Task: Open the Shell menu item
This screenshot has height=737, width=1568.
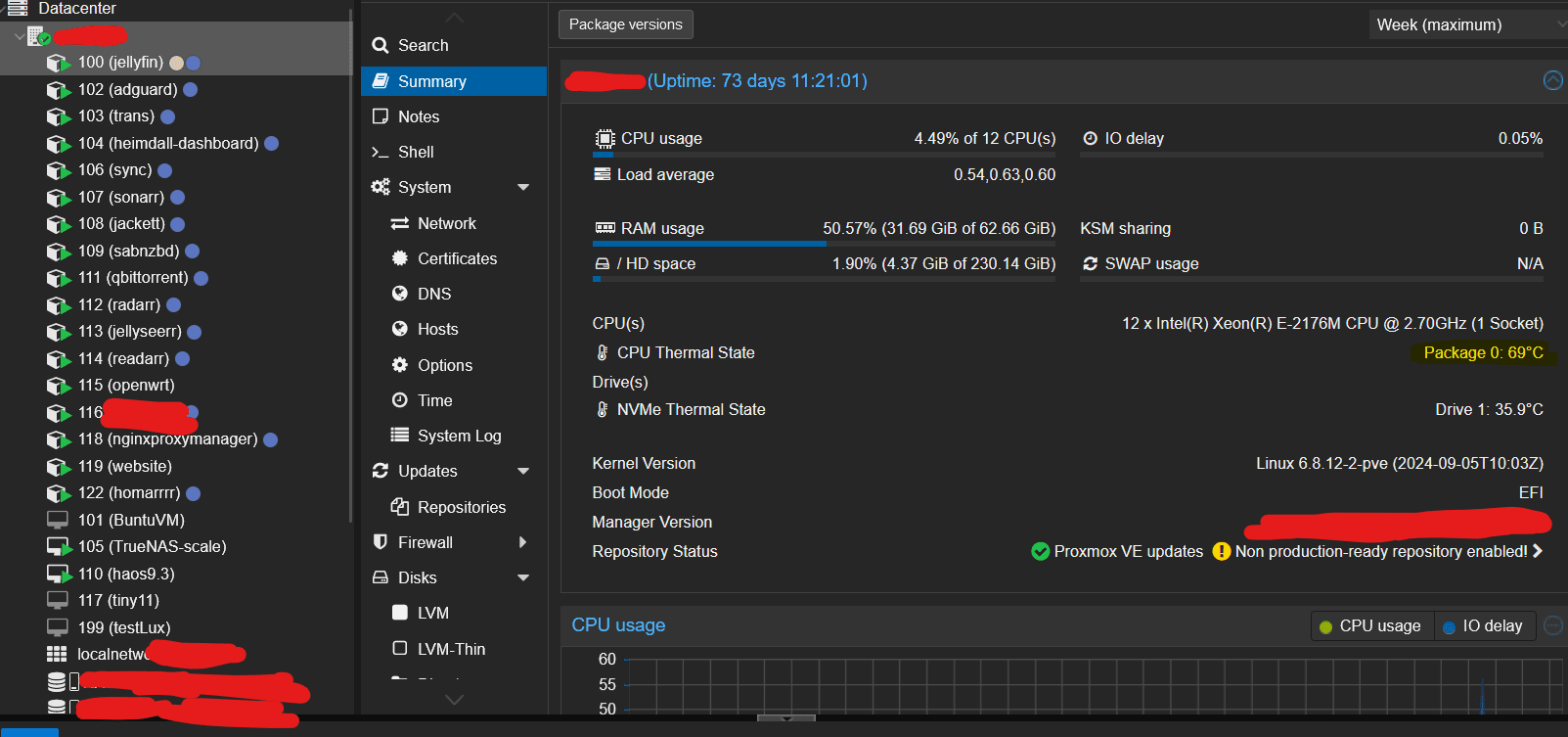Action: pyautogui.click(x=454, y=152)
